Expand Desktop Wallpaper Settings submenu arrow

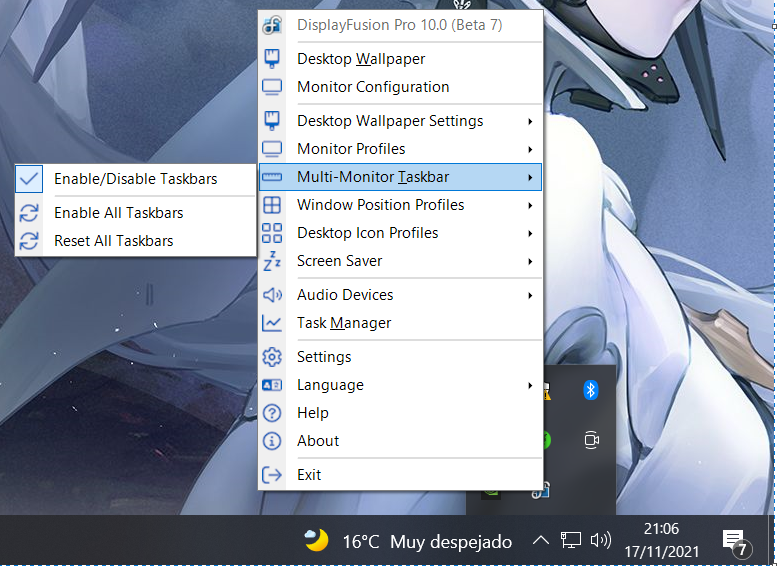[530, 121]
